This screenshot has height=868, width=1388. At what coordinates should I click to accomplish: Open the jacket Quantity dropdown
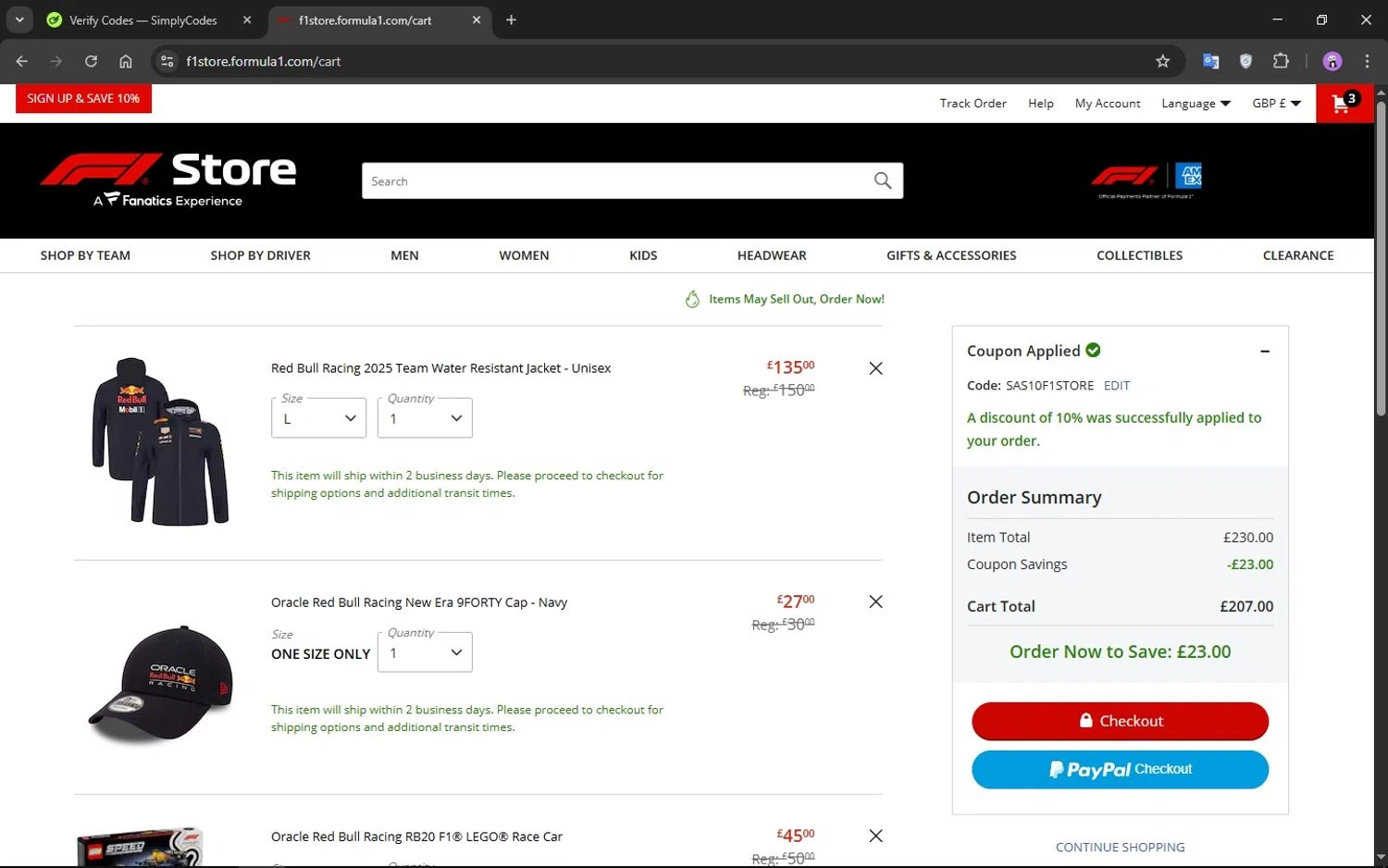tap(425, 418)
